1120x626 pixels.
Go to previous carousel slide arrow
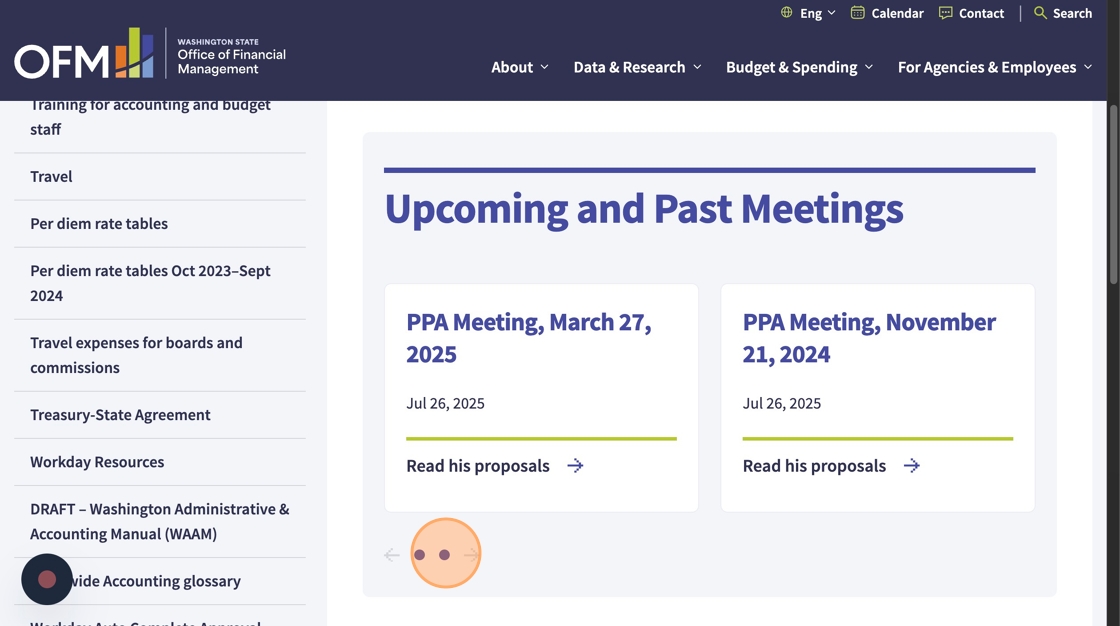point(392,555)
